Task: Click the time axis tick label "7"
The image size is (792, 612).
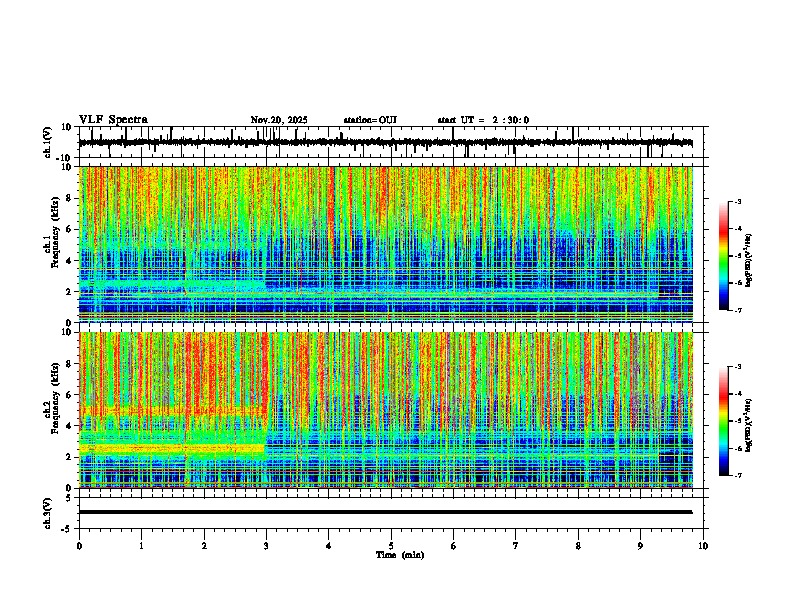Action: coord(516,546)
